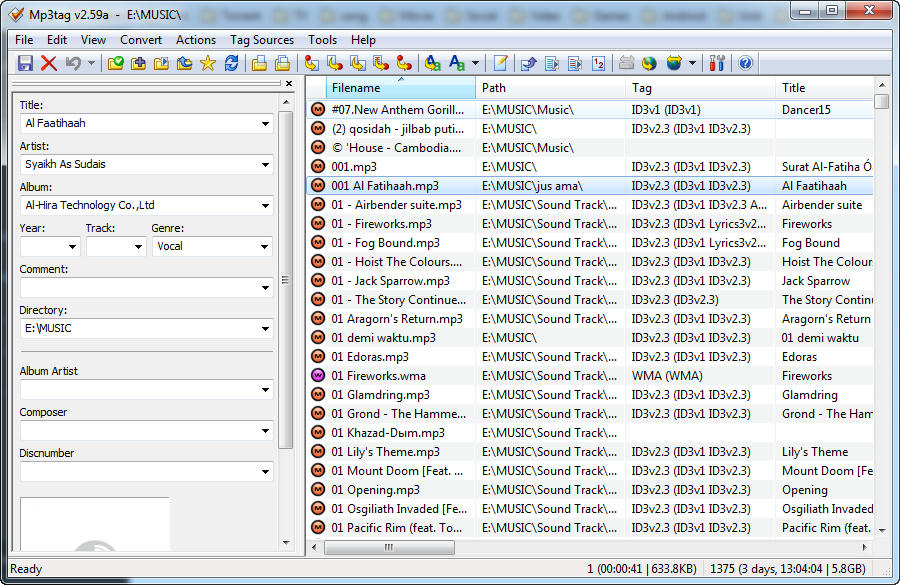The height and width of the screenshot is (585, 900).
Task: Save tag with the floppy disk icon
Action: pyautogui.click(x=25, y=63)
